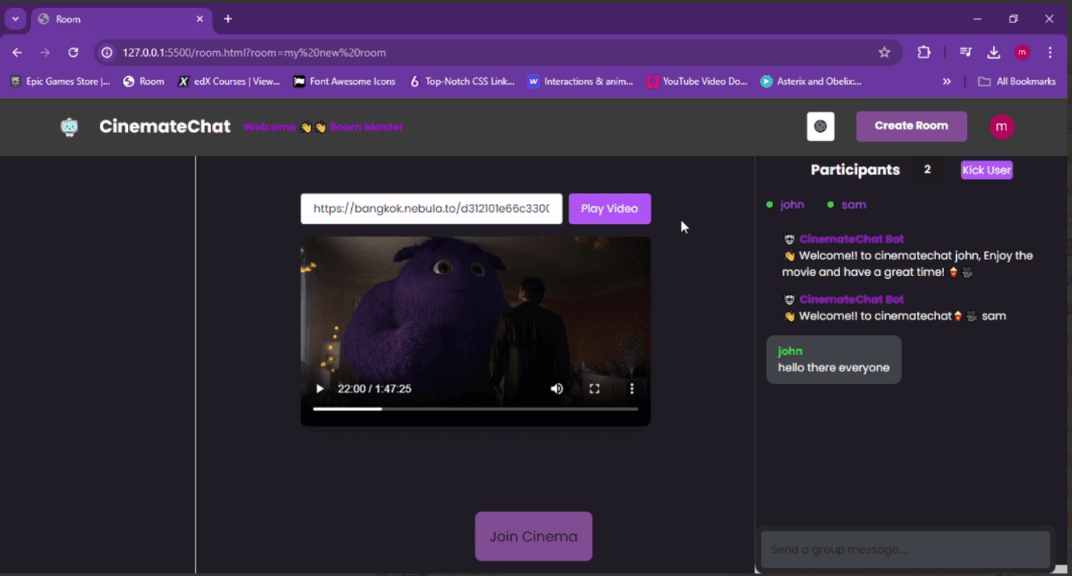1072x576 pixels.
Task: Click the CinemateChat robot logo icon
Action: pyautogui.click(x=69, y=127)
